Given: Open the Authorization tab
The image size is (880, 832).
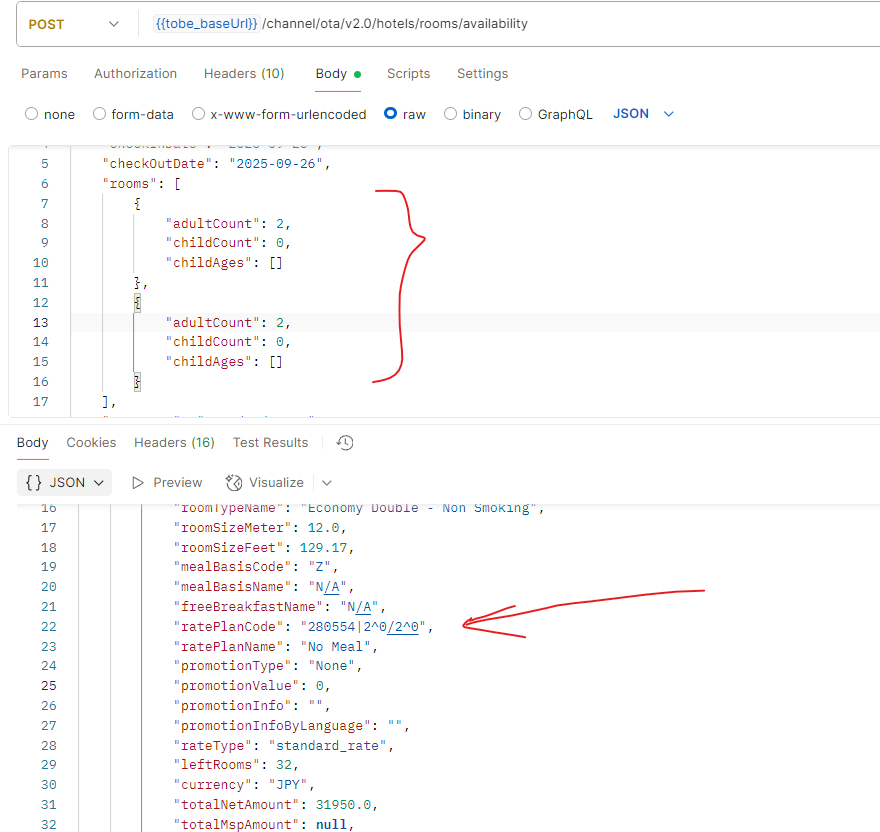Looking at the screenshot, I should (135, 74).
